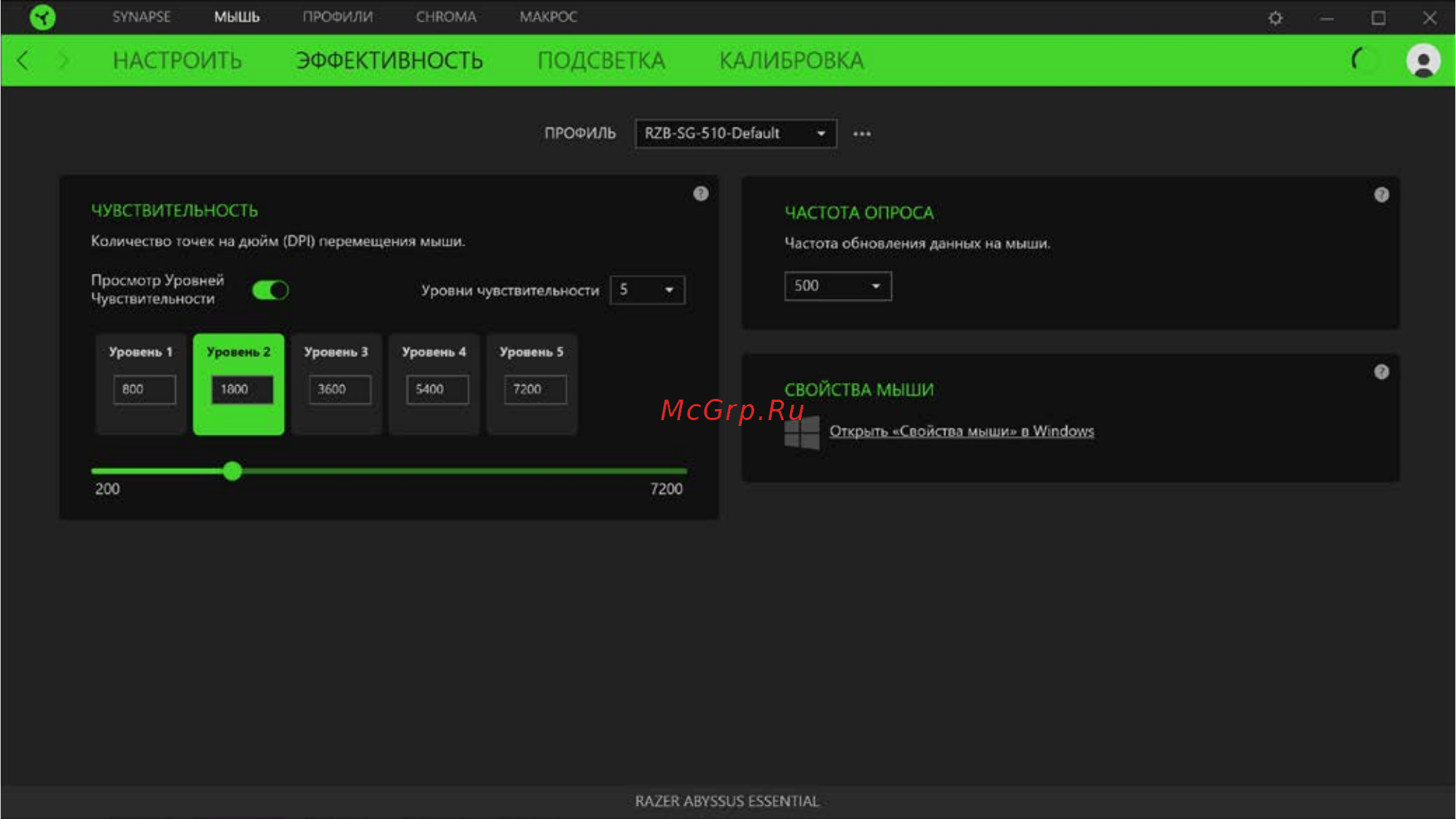Click the RAZER ABYSSUS ESSENTIAL device label

point(727,801)
